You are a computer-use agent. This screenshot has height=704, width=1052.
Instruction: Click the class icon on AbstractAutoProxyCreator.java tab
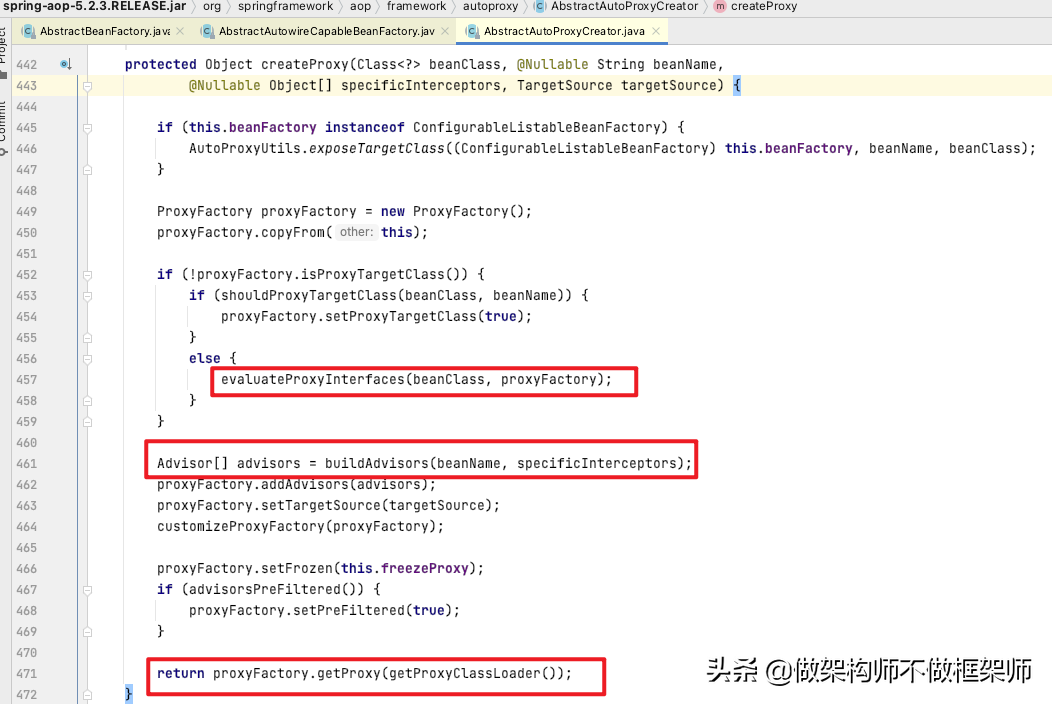coord(472,32)
